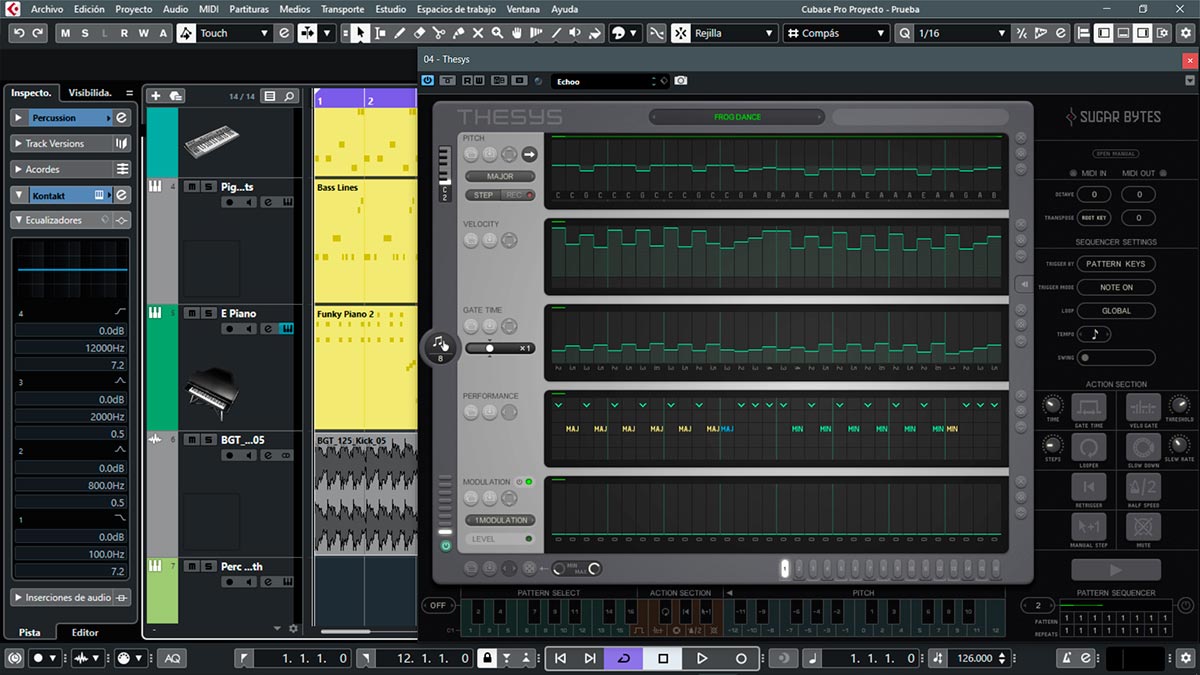Open the Proyecto menu
The height and width of the screenshot is (675, 1200).
click(x=133, y=9)
